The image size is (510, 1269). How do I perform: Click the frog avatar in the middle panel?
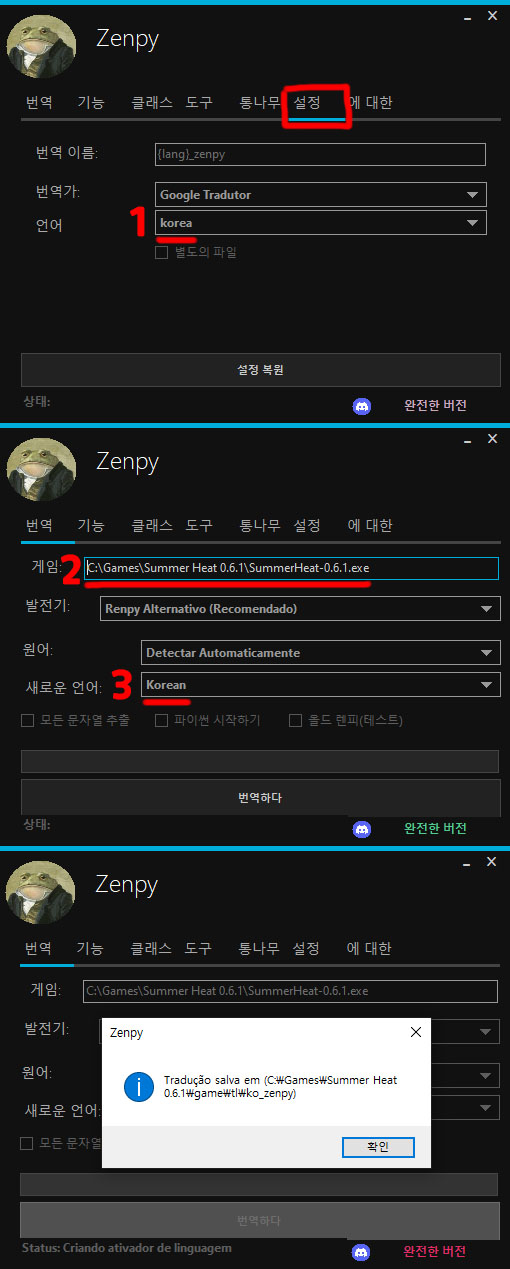pyautogui.click(x=41, y=469)
